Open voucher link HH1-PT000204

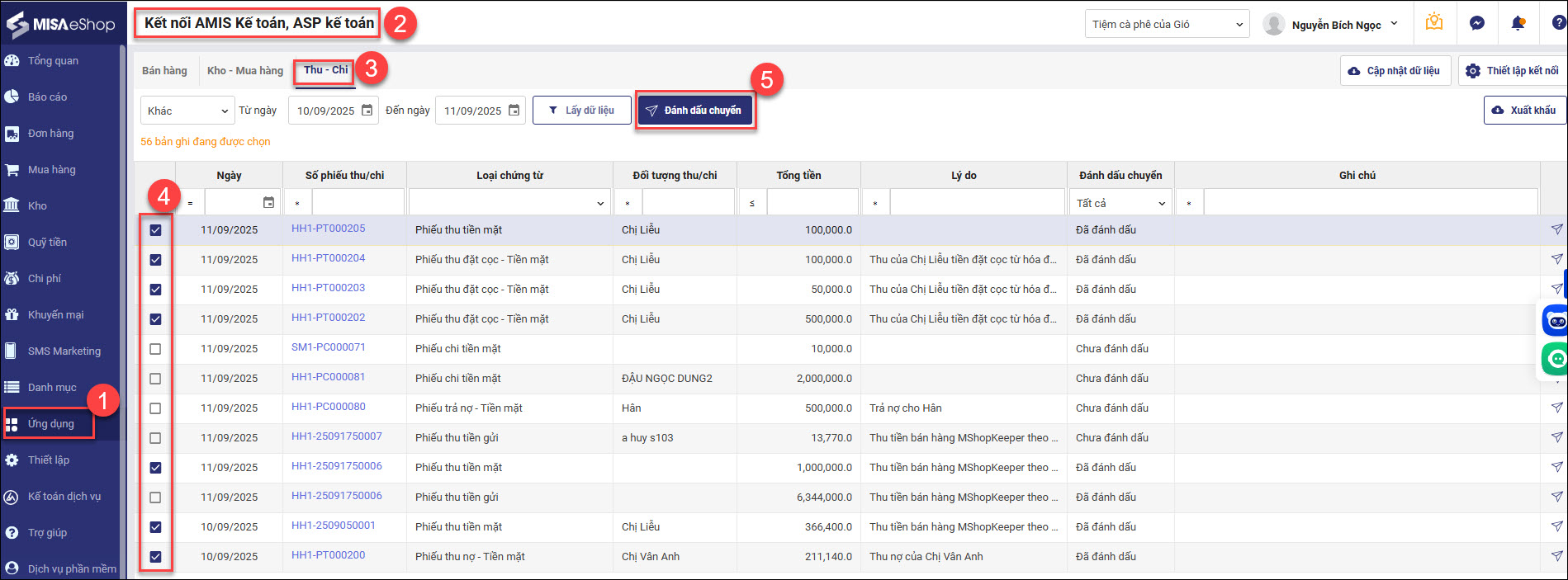(x=328, y=258)
